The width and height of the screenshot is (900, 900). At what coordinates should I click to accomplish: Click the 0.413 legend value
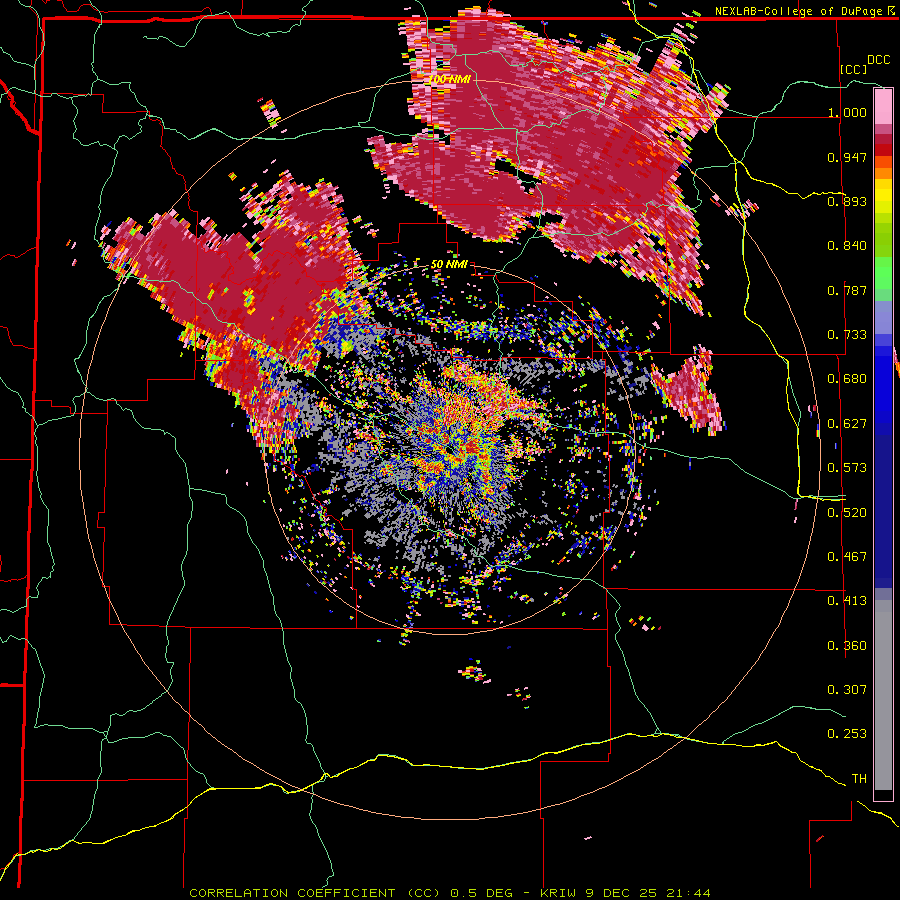[x=847, y=601]
